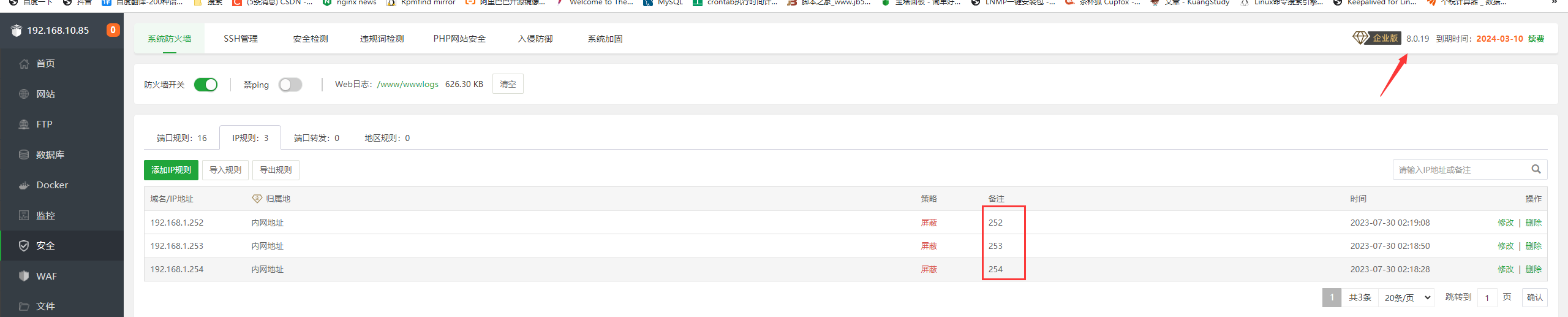Click the Security (安全) shield icon in sidebar
1568x317 pixels.
(x=24, y=246)
